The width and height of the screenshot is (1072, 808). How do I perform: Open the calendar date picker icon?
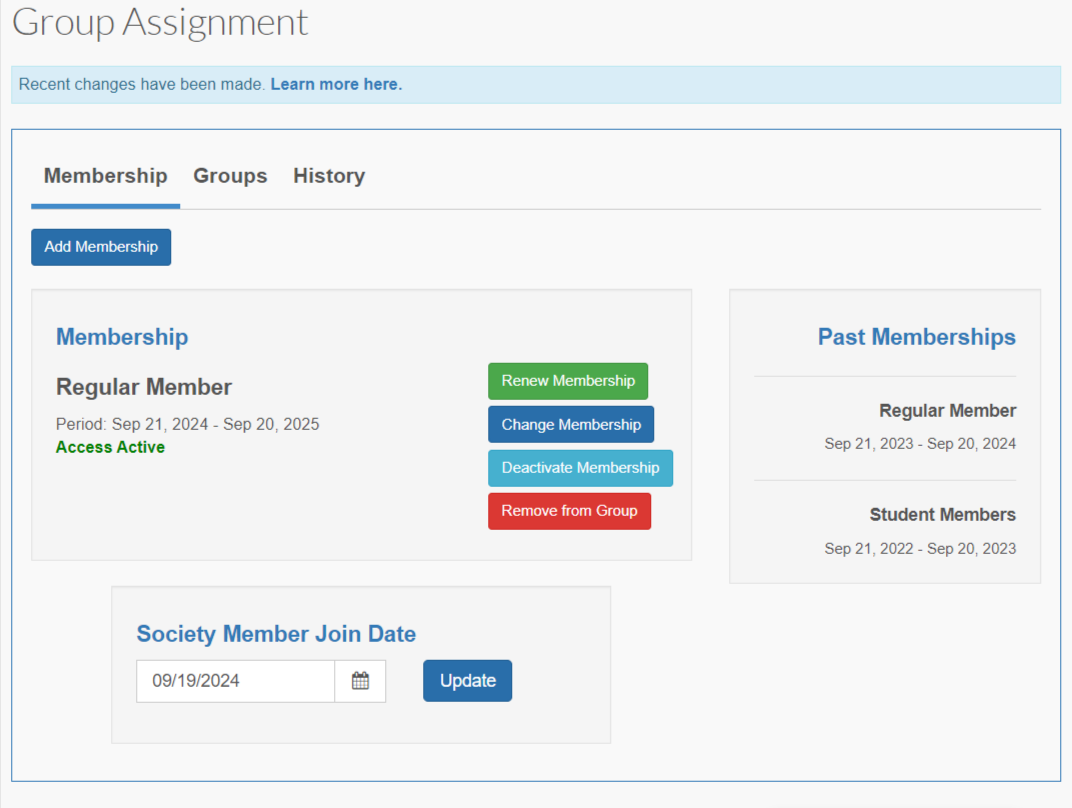[x=360, y=681]
